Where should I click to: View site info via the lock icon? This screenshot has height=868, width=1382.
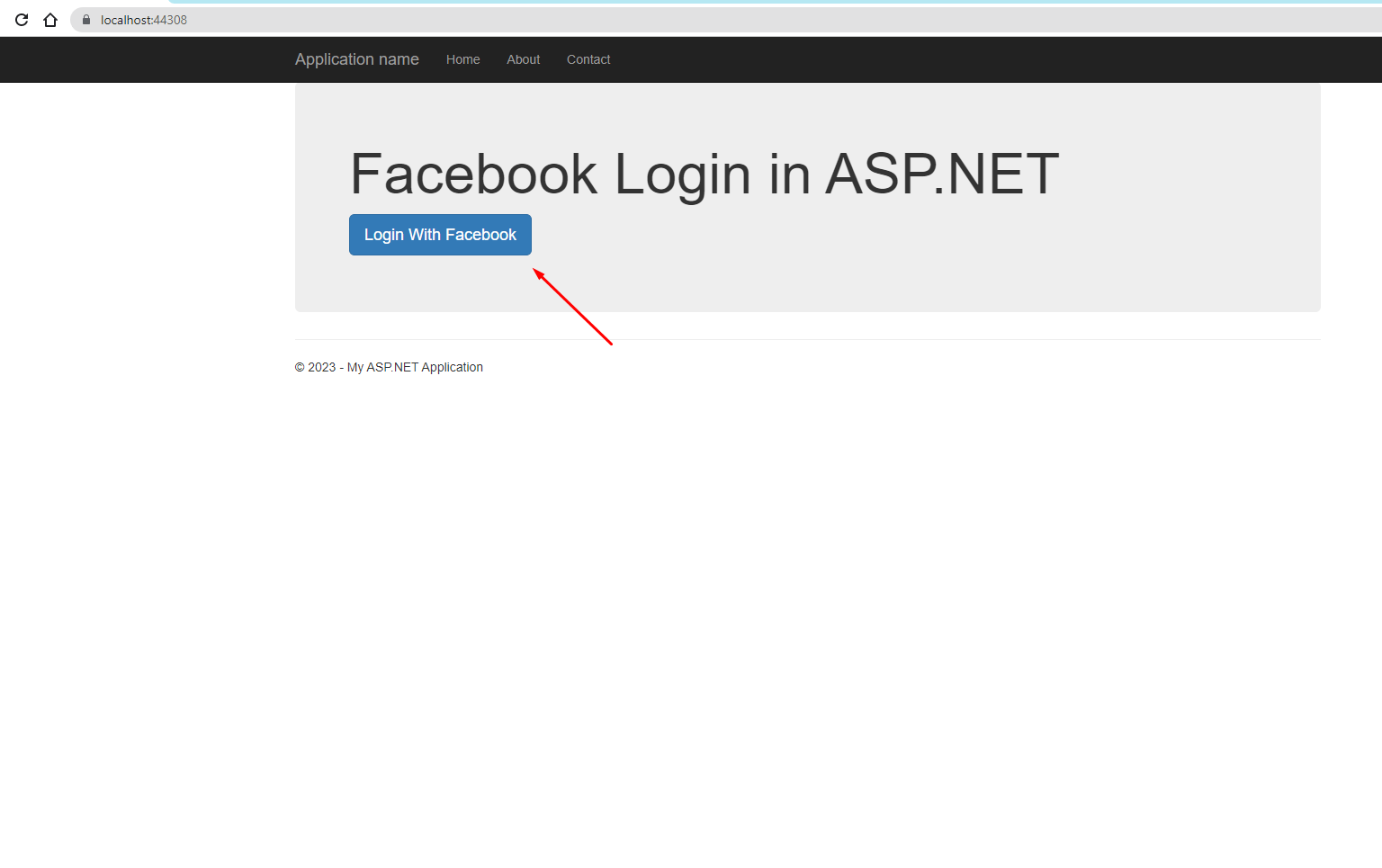click(x=86, y=20)
